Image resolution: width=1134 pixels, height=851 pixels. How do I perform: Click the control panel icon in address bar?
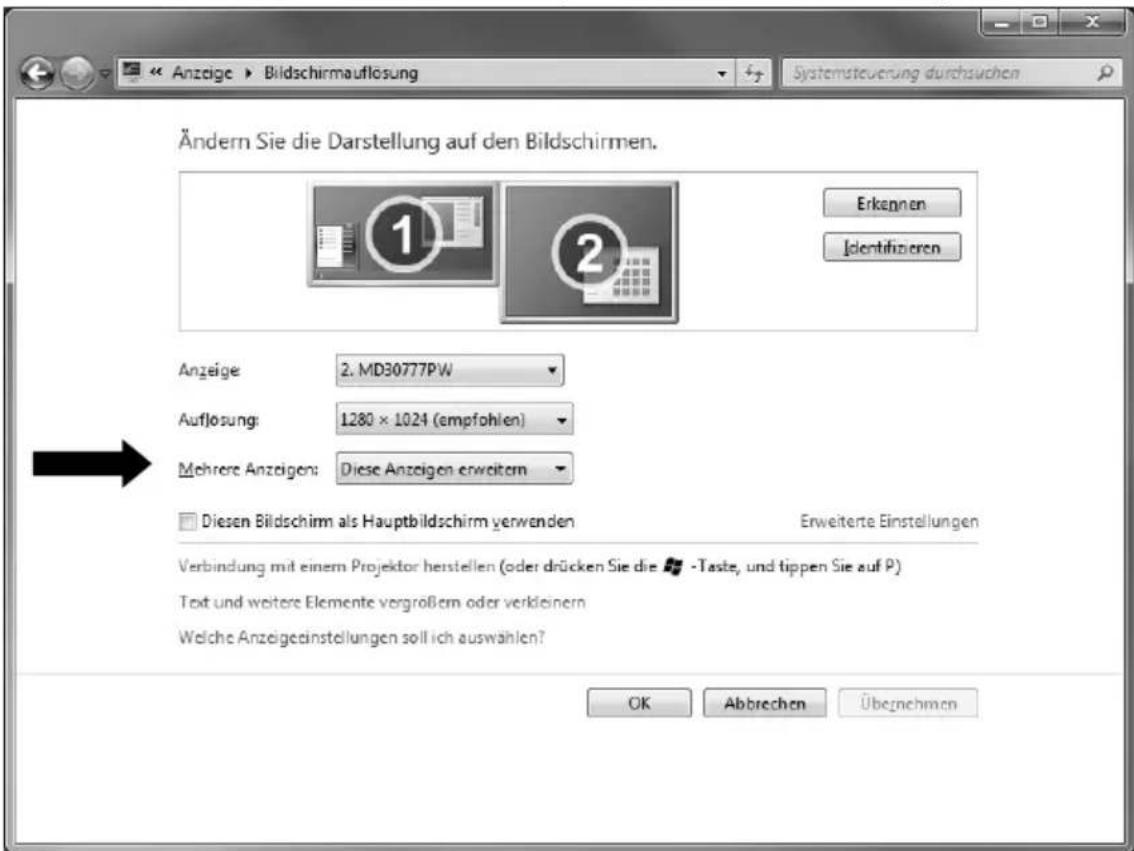point(132,72)
